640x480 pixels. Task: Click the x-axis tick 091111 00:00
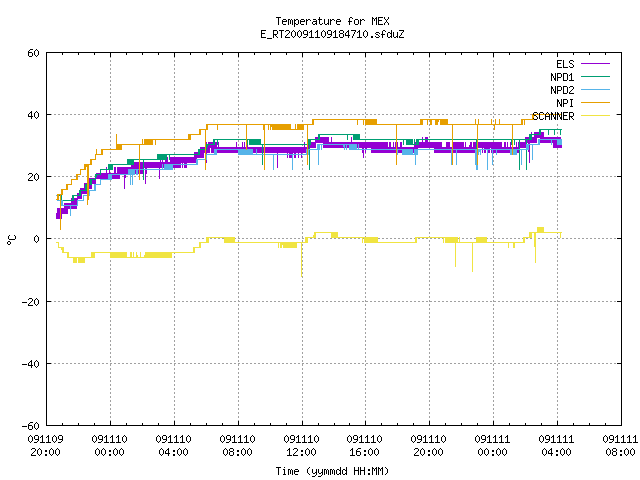[493, 446]
